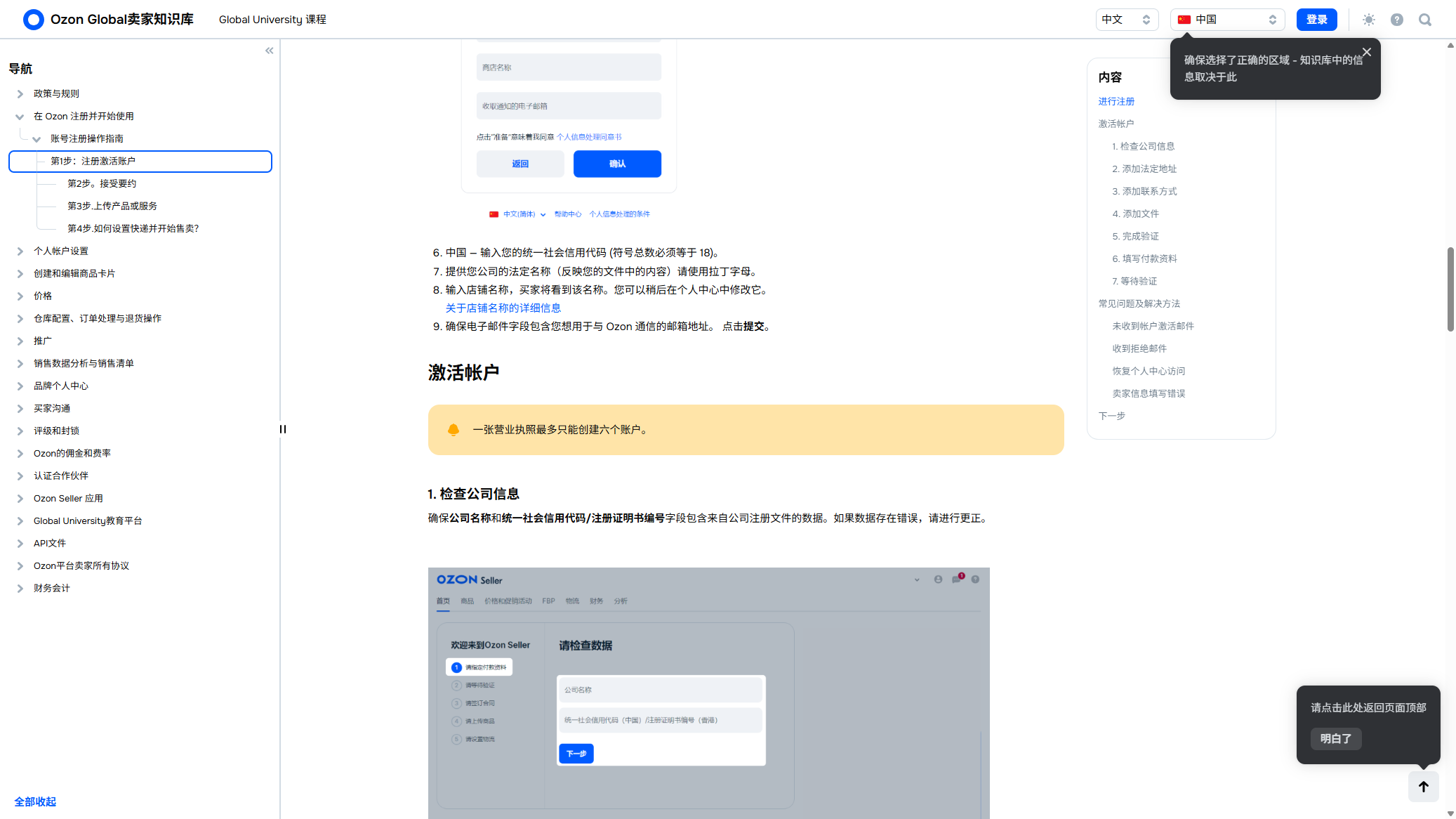Collapse the navigation sidebar double-chevron
This screenshot has width=1456, height=819.
[269, 51]
